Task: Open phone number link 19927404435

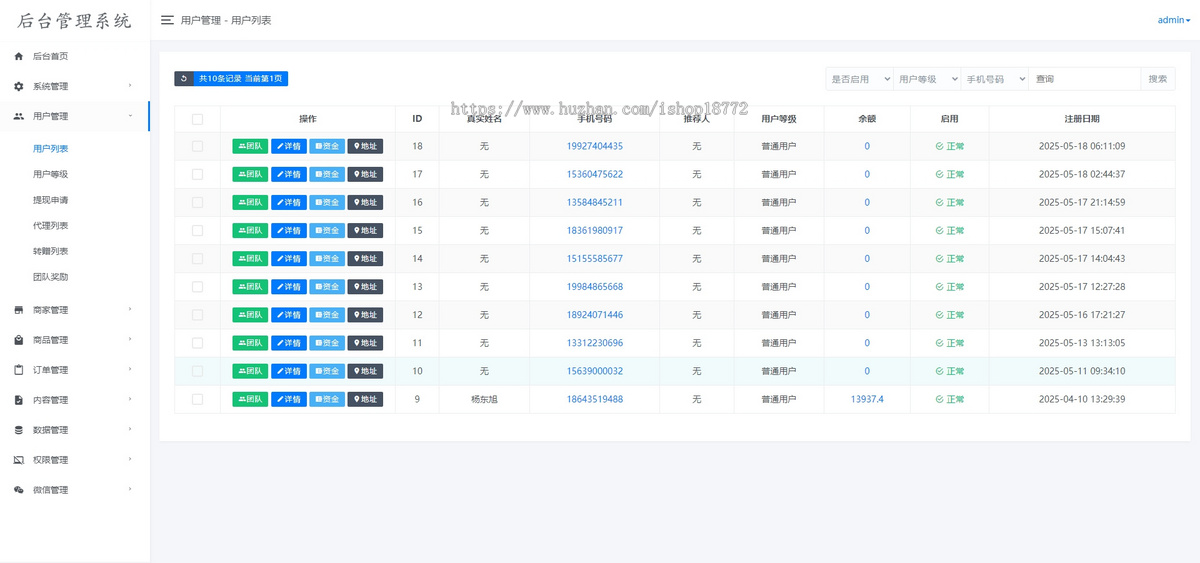Action: (x=595, y=146)
